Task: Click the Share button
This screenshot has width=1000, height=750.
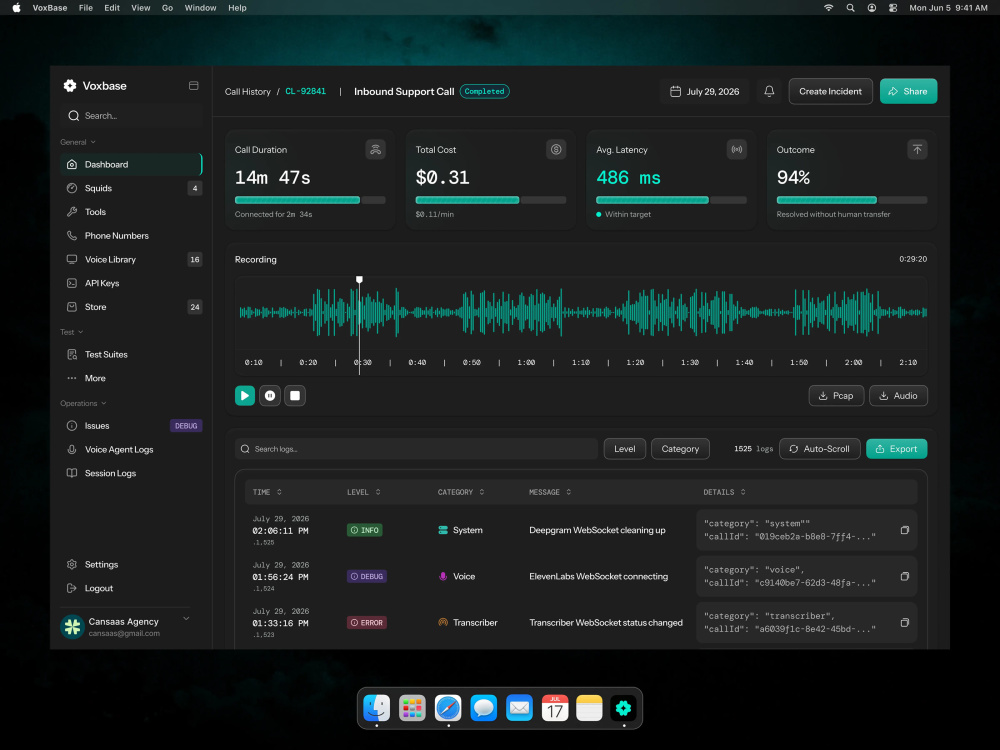Action: pyautogui.click(x=908, y=91)
